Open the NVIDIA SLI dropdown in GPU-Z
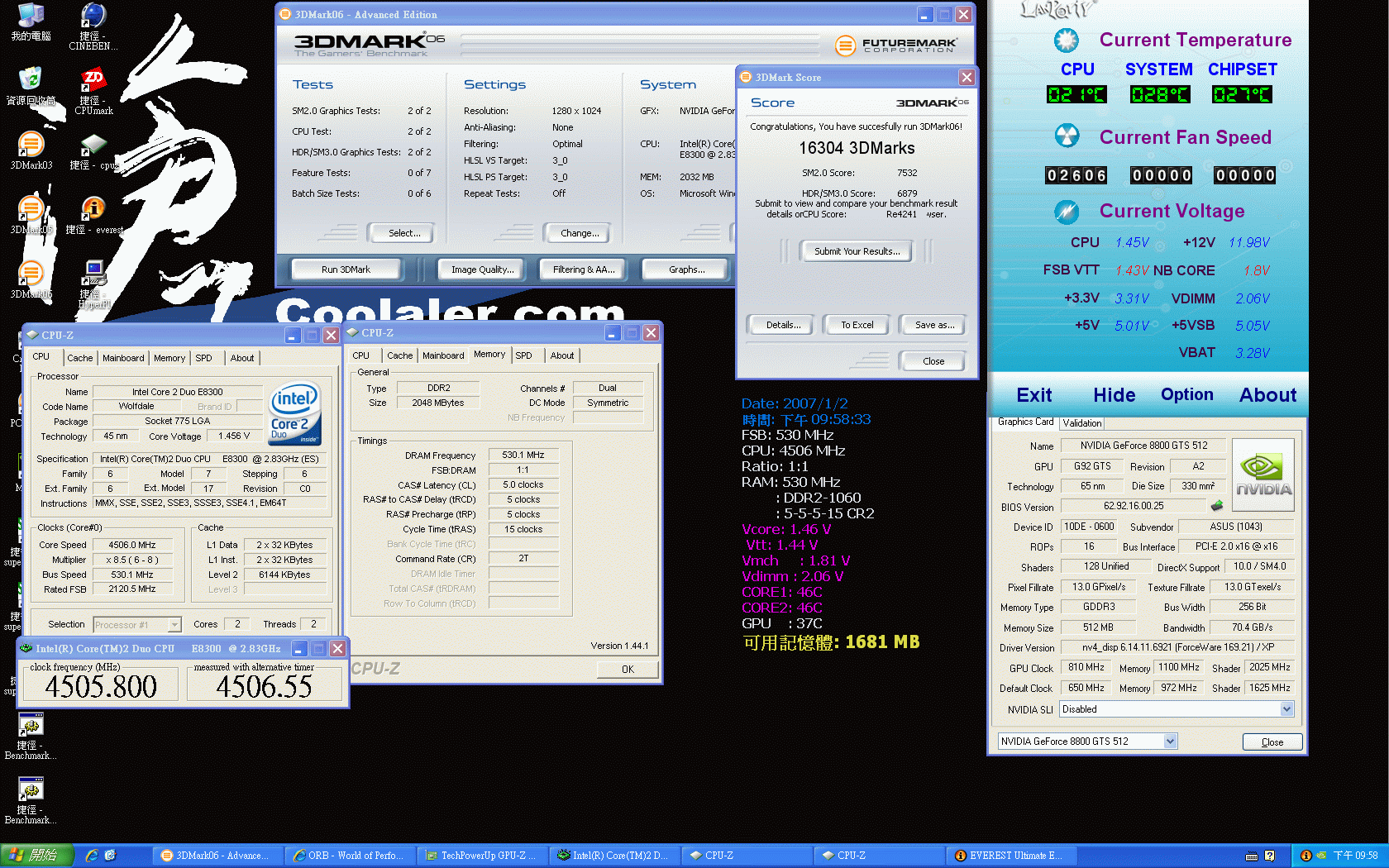Screen dimensions: 1389x868 pos(1286,709)
